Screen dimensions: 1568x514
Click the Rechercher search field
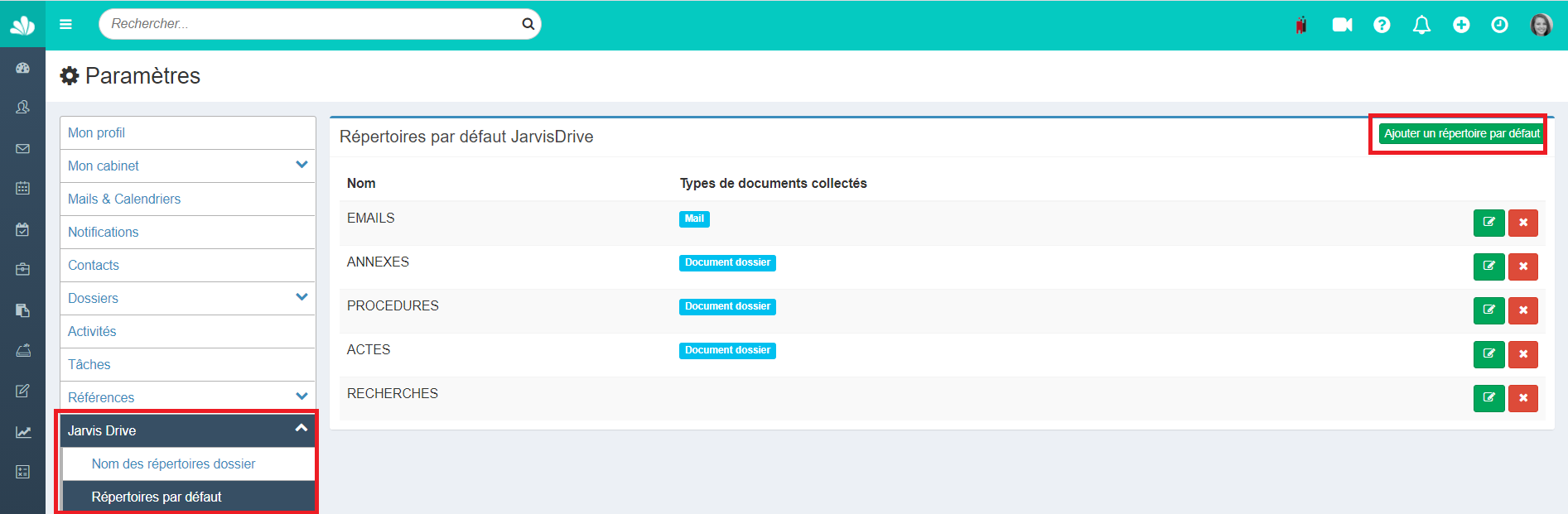coord(320,24)
